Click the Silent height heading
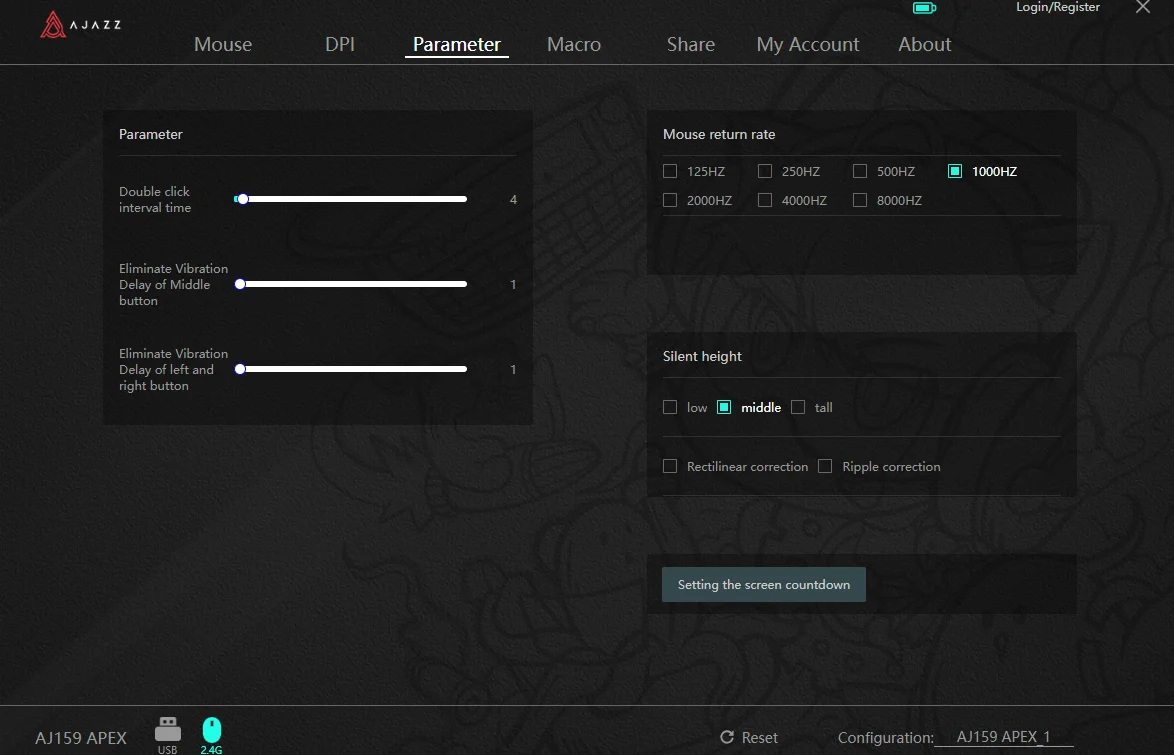This screenshot has width=1174, height=755. [x=702, y=357]
